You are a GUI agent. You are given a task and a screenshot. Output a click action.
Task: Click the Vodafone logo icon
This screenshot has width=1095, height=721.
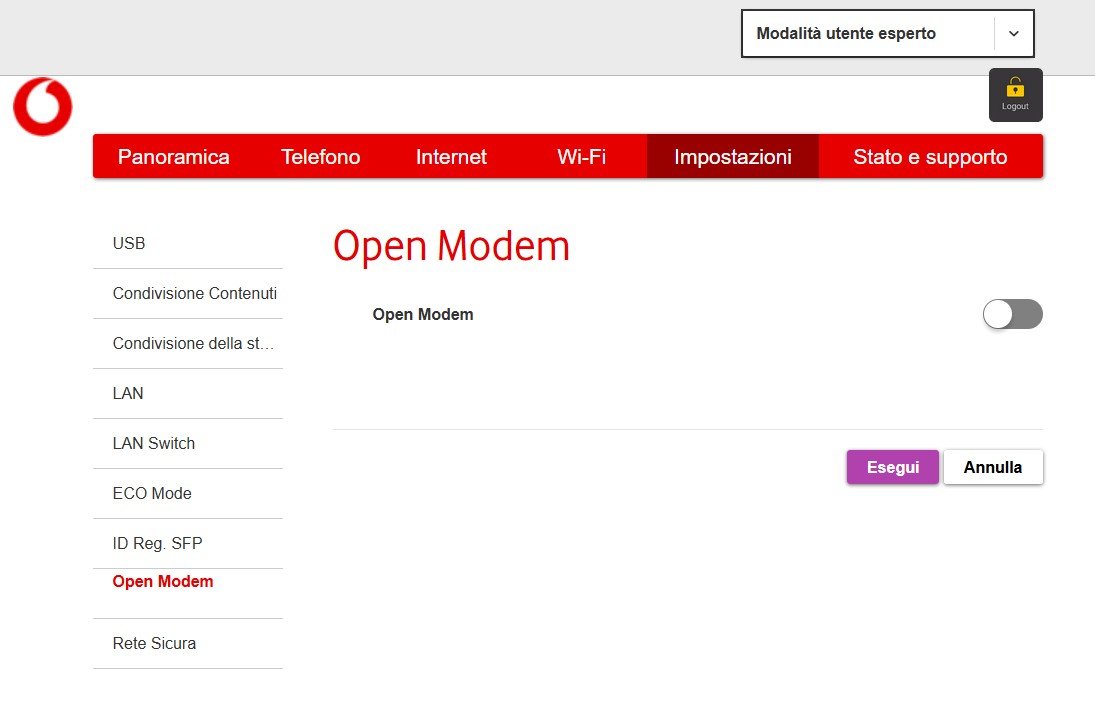coord(43,106)
